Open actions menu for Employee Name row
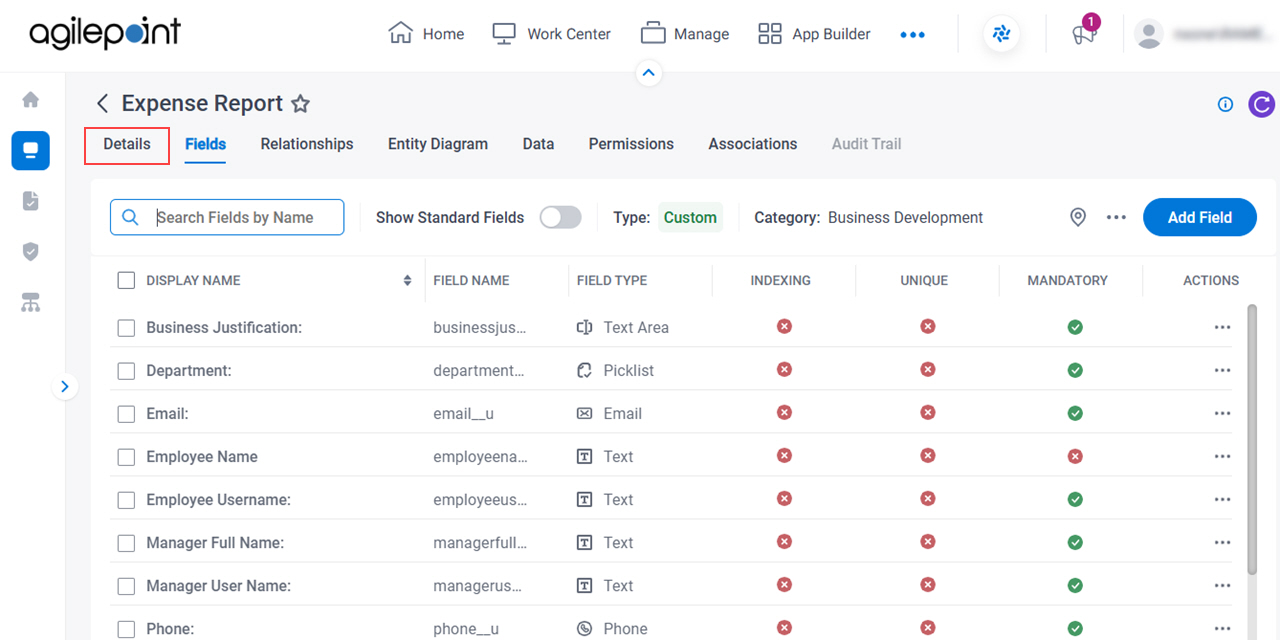Image resolution: width=1280 pixels, height=640 pixels. [1222, 456]
